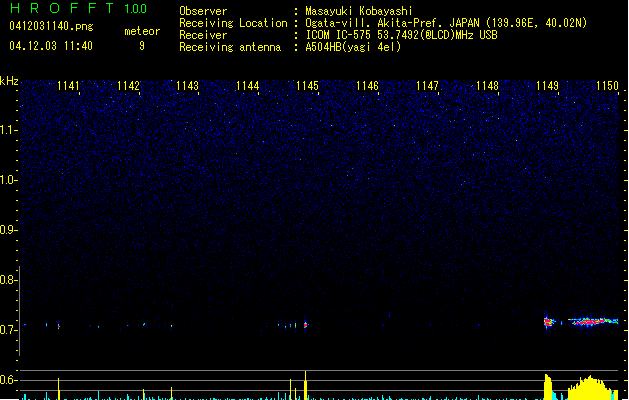Click the 1146 time axis marker

tap(367, 86)
